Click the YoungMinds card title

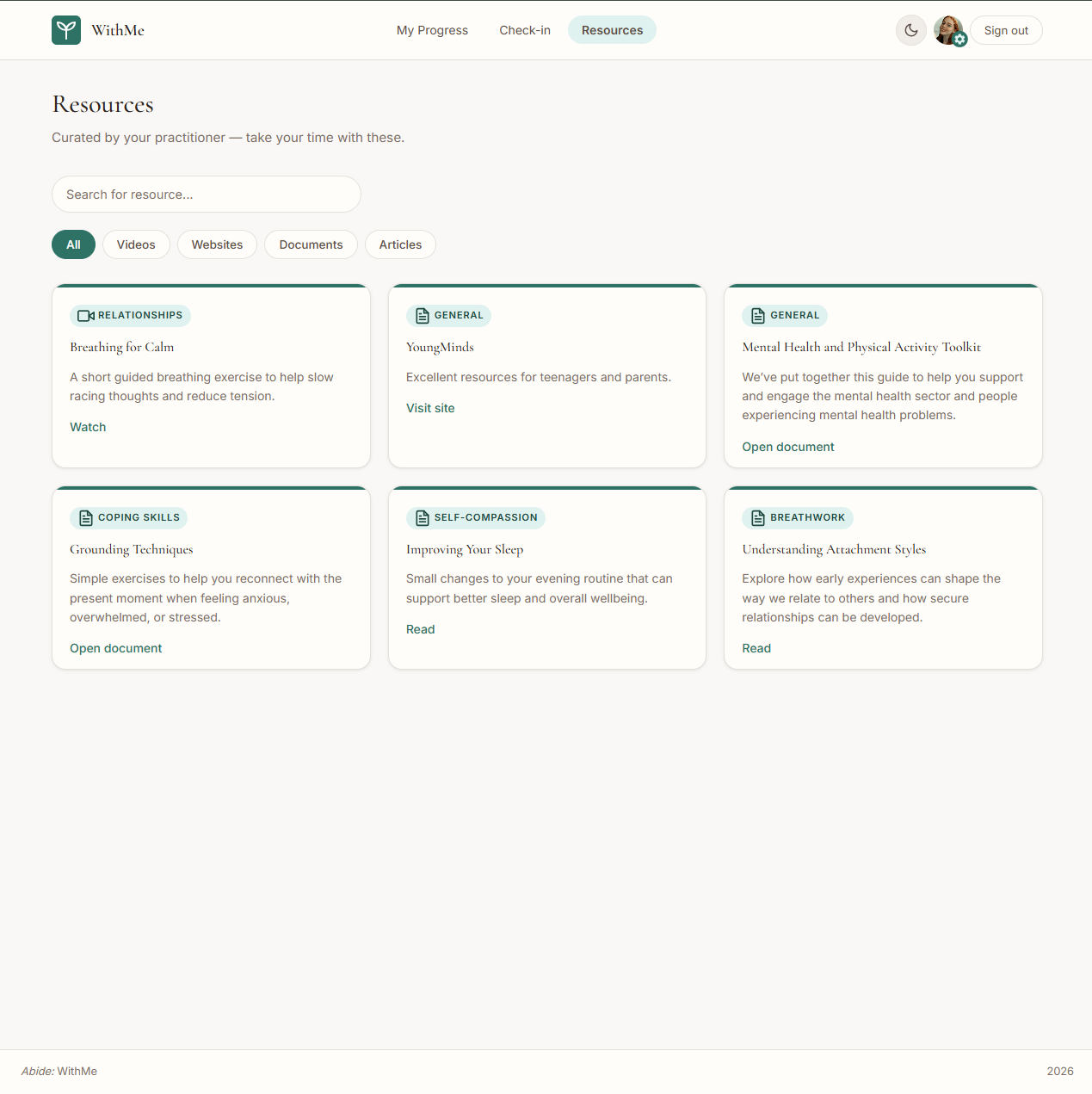(440, 347)
